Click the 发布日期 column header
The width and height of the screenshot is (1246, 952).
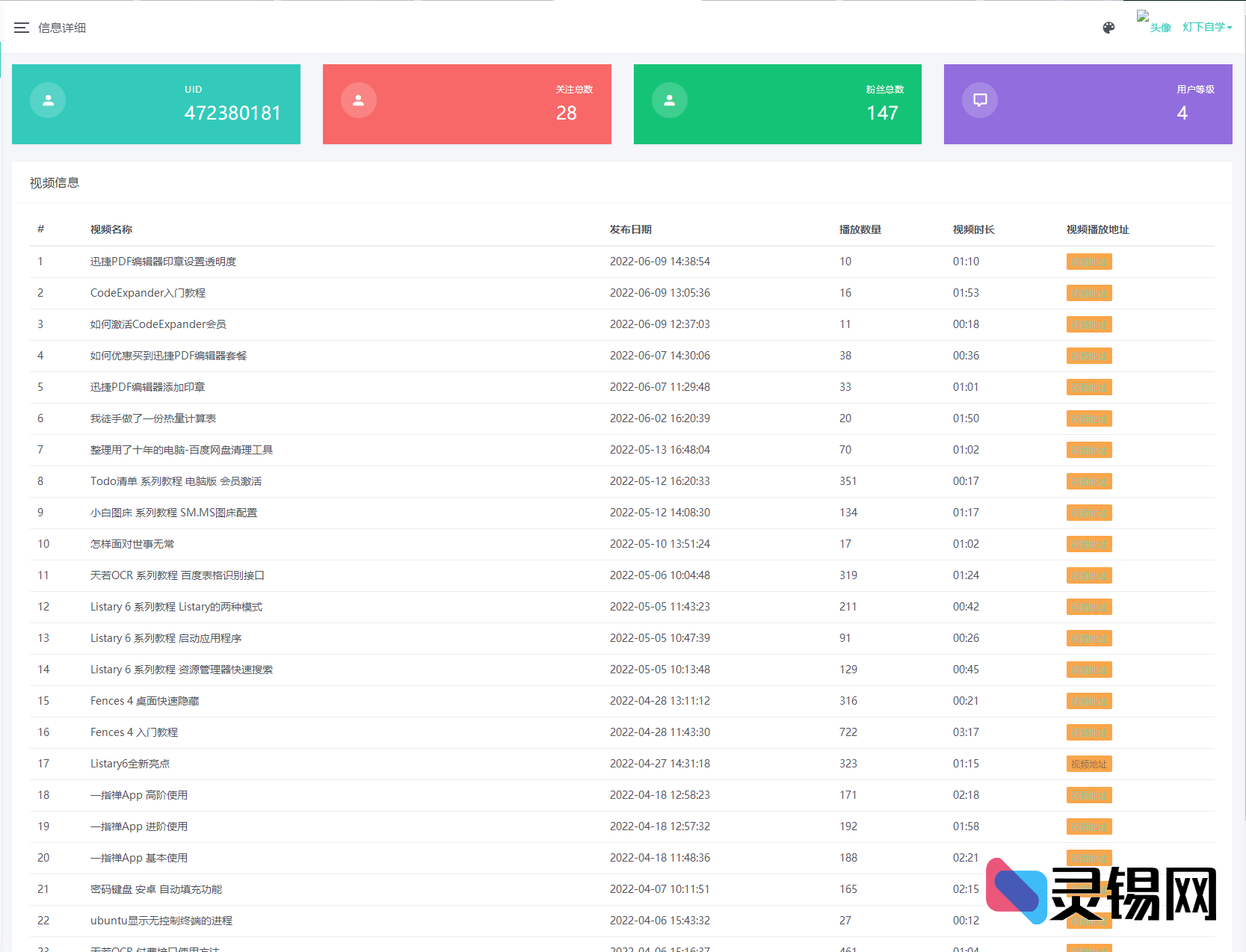(x=630, y=229)
